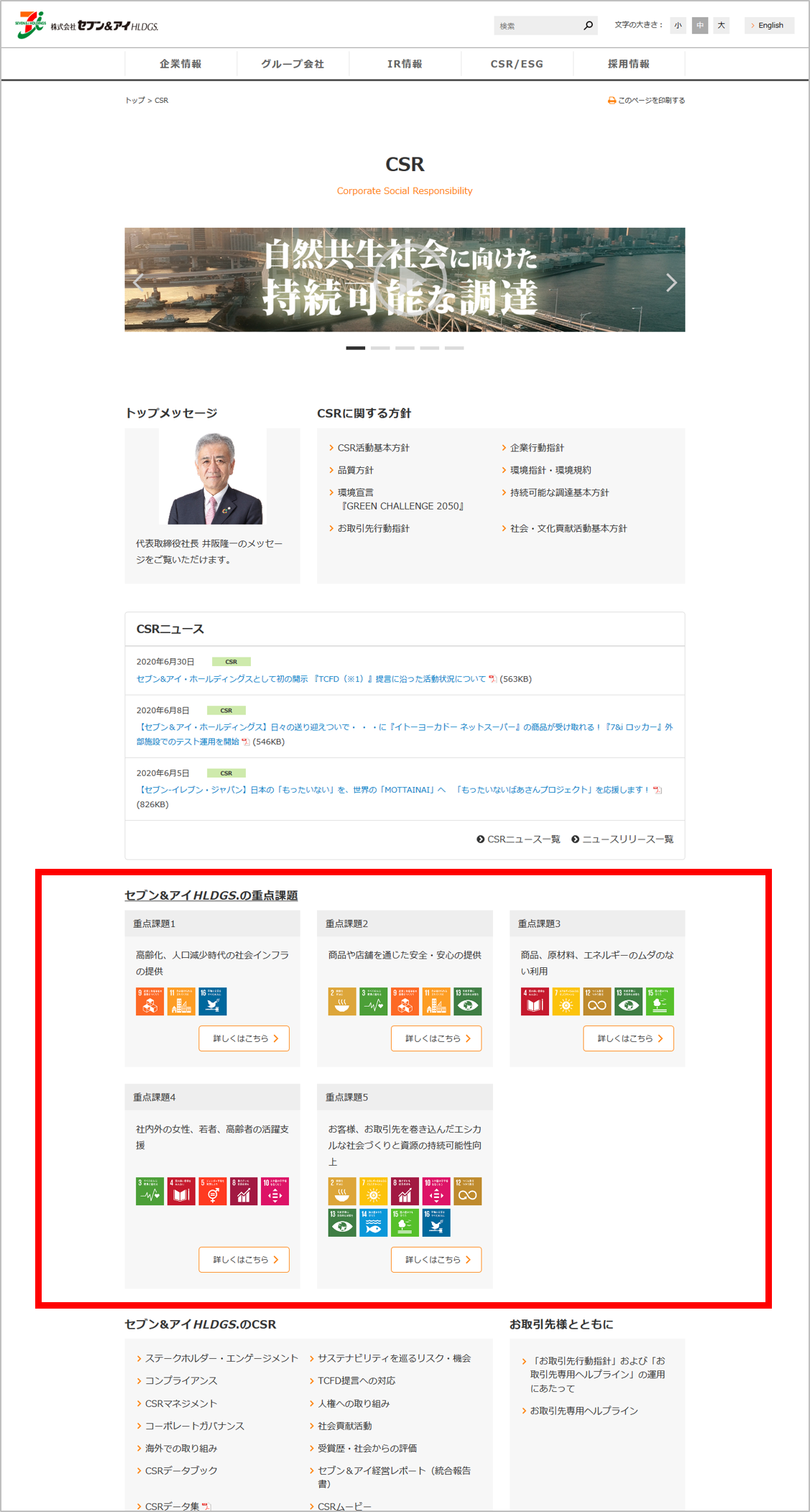Viewport: 810px width, 1512px height.
Task: Click SDG 3 health icon in 重点課題2 card
Action: pyautogui.click(x=374, y=1001)
